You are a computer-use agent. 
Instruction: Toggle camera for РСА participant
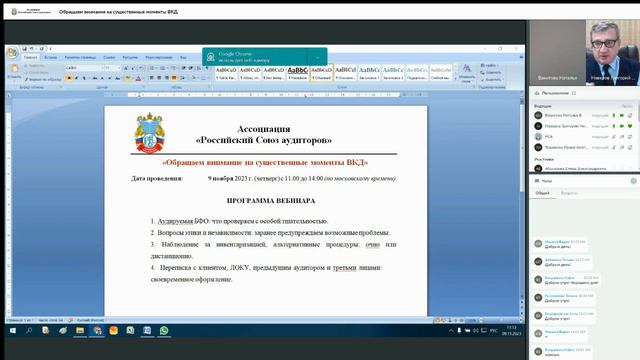coord(622,137)
